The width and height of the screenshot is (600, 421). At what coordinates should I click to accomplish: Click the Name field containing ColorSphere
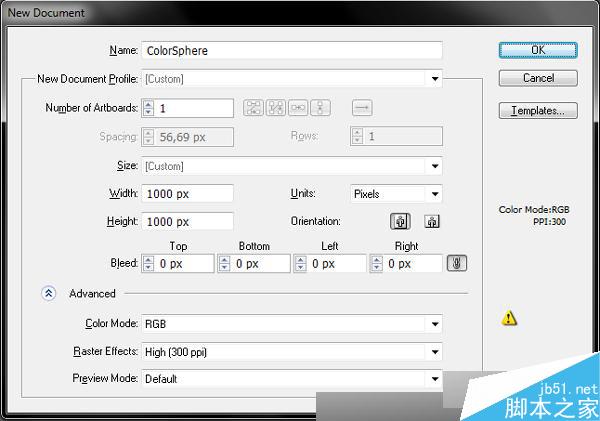click(292, 51)
